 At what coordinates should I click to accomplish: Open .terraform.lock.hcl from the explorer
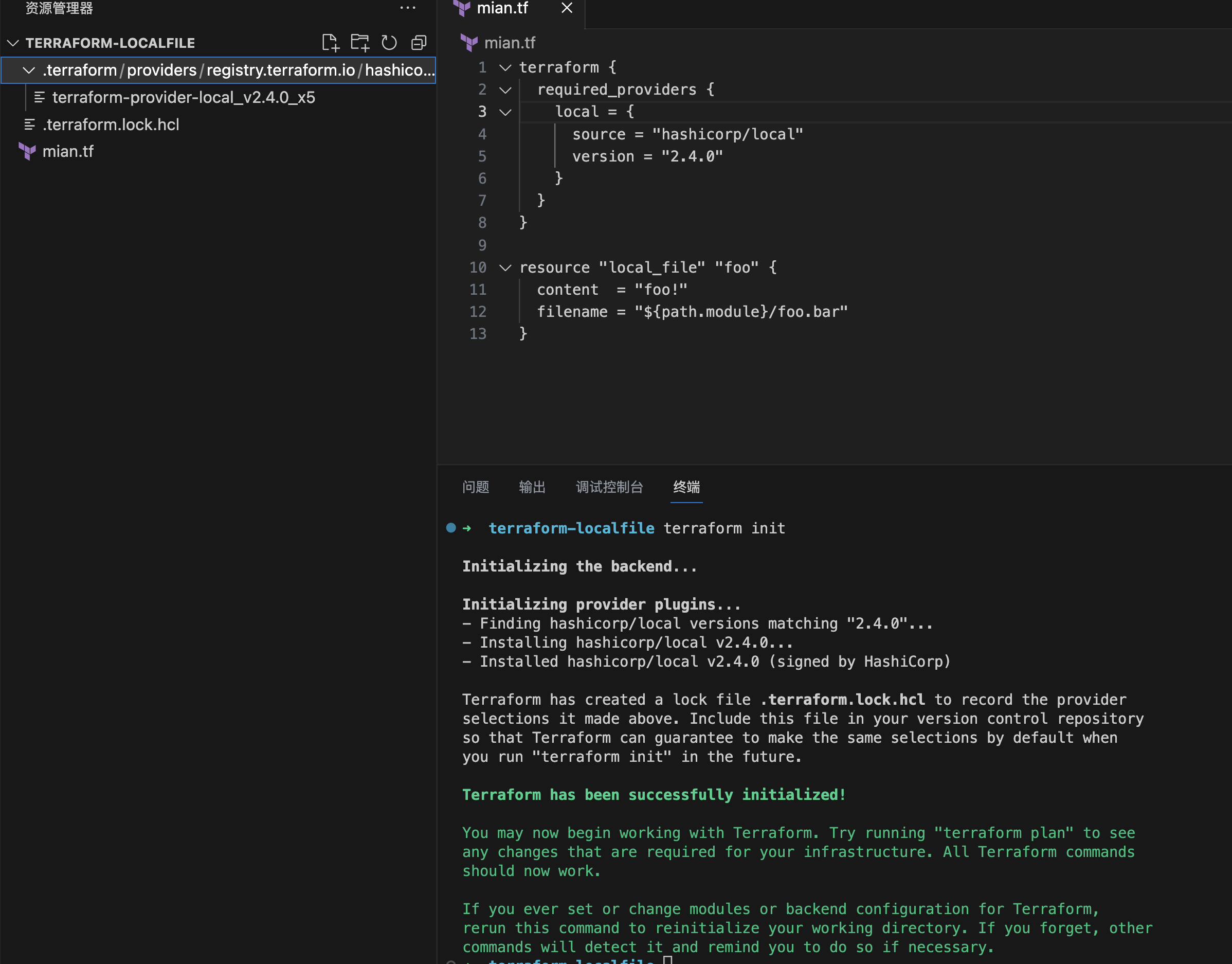pos(111,124)
